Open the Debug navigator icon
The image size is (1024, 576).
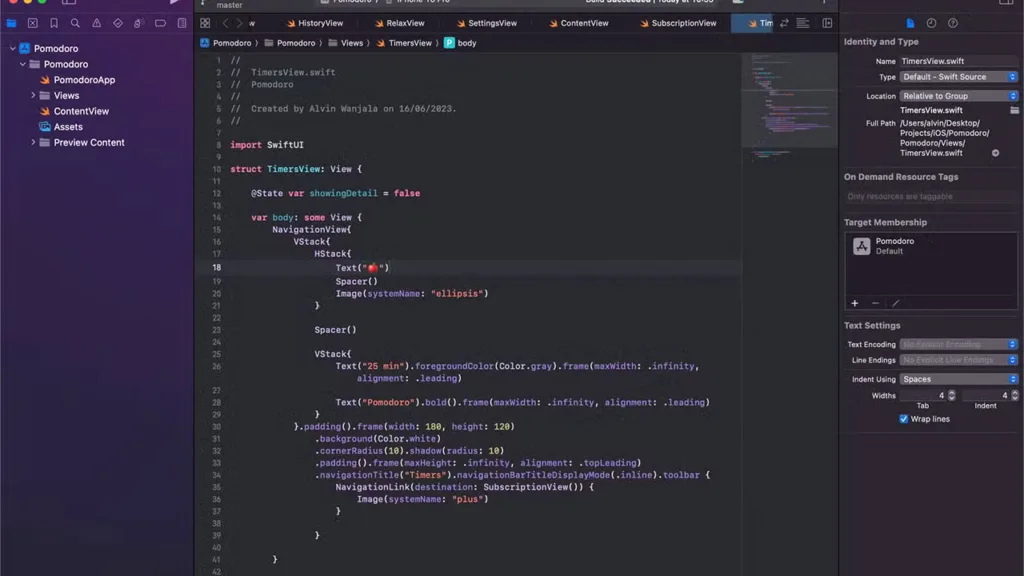(139, 23)
